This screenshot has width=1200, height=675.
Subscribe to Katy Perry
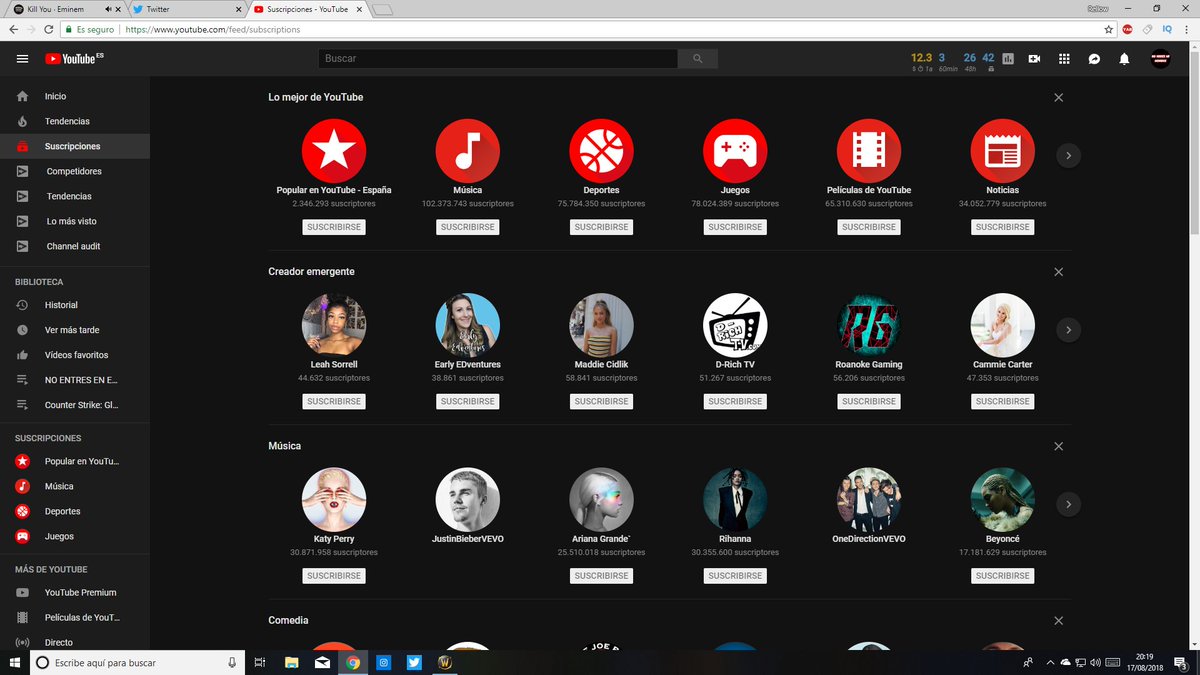coord(334,576)
